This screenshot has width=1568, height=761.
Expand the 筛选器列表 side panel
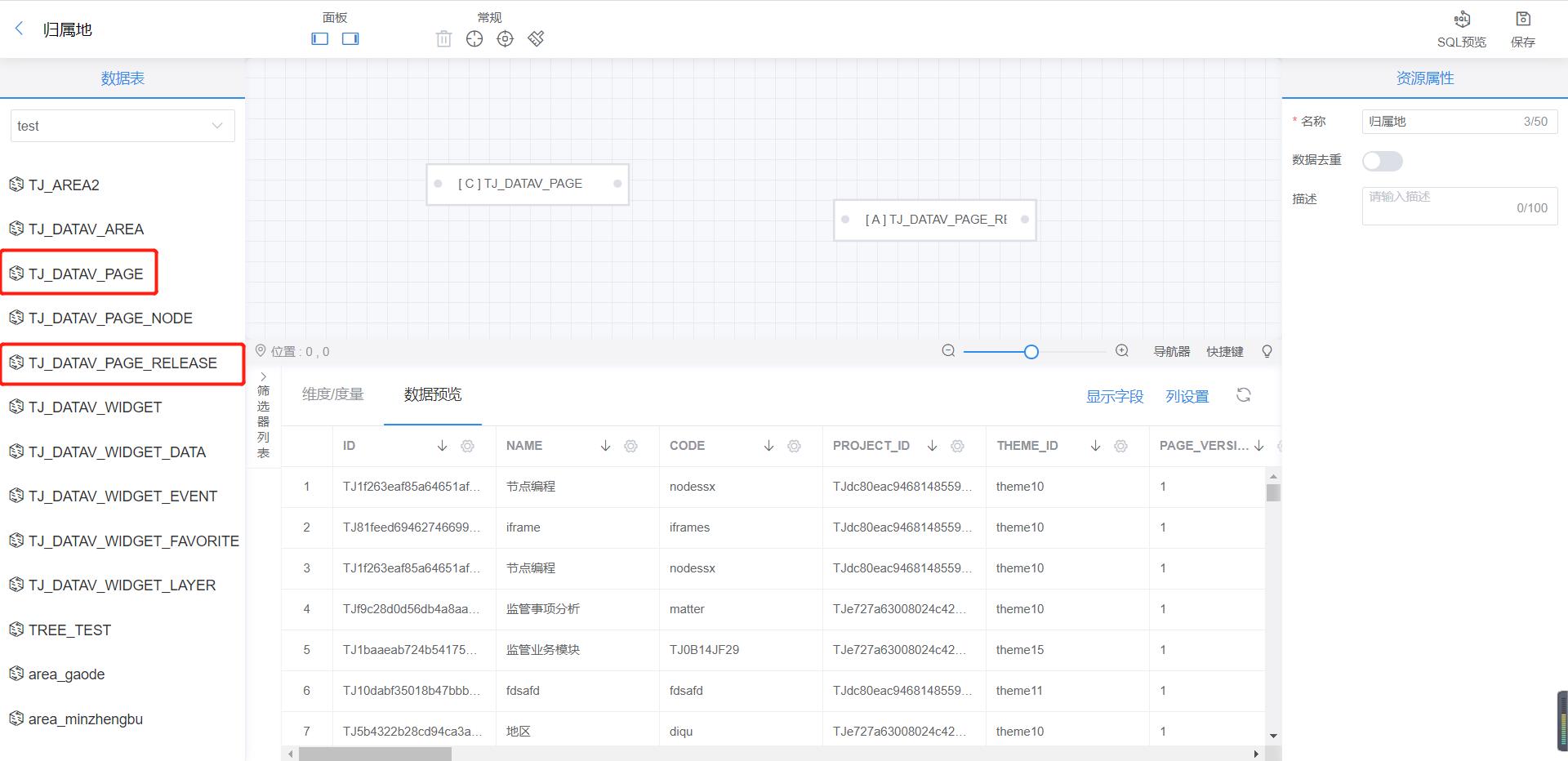263,415
